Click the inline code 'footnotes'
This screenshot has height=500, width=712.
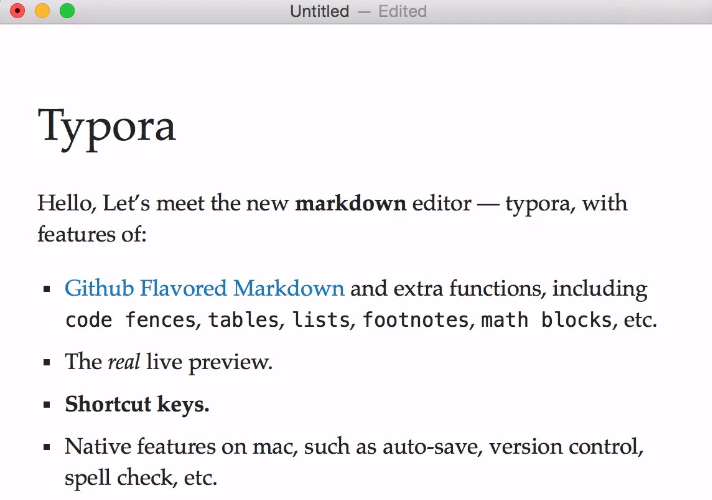(x=415, y=320)
